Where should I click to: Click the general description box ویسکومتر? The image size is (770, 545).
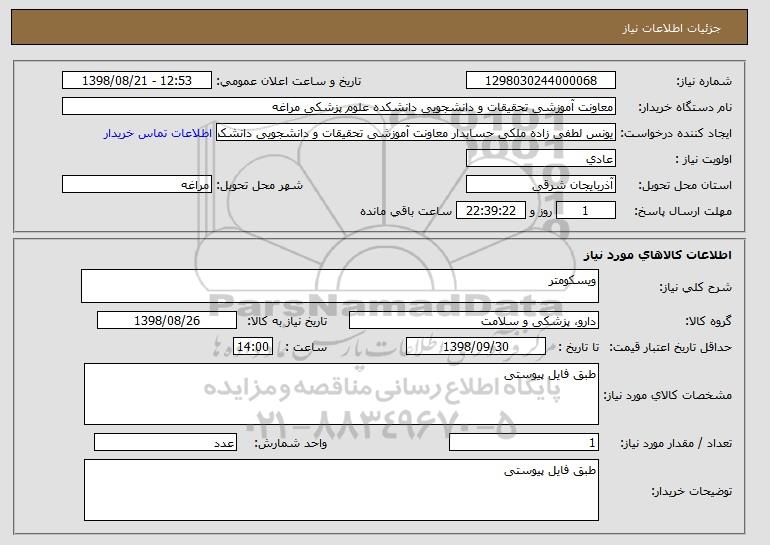340,286
